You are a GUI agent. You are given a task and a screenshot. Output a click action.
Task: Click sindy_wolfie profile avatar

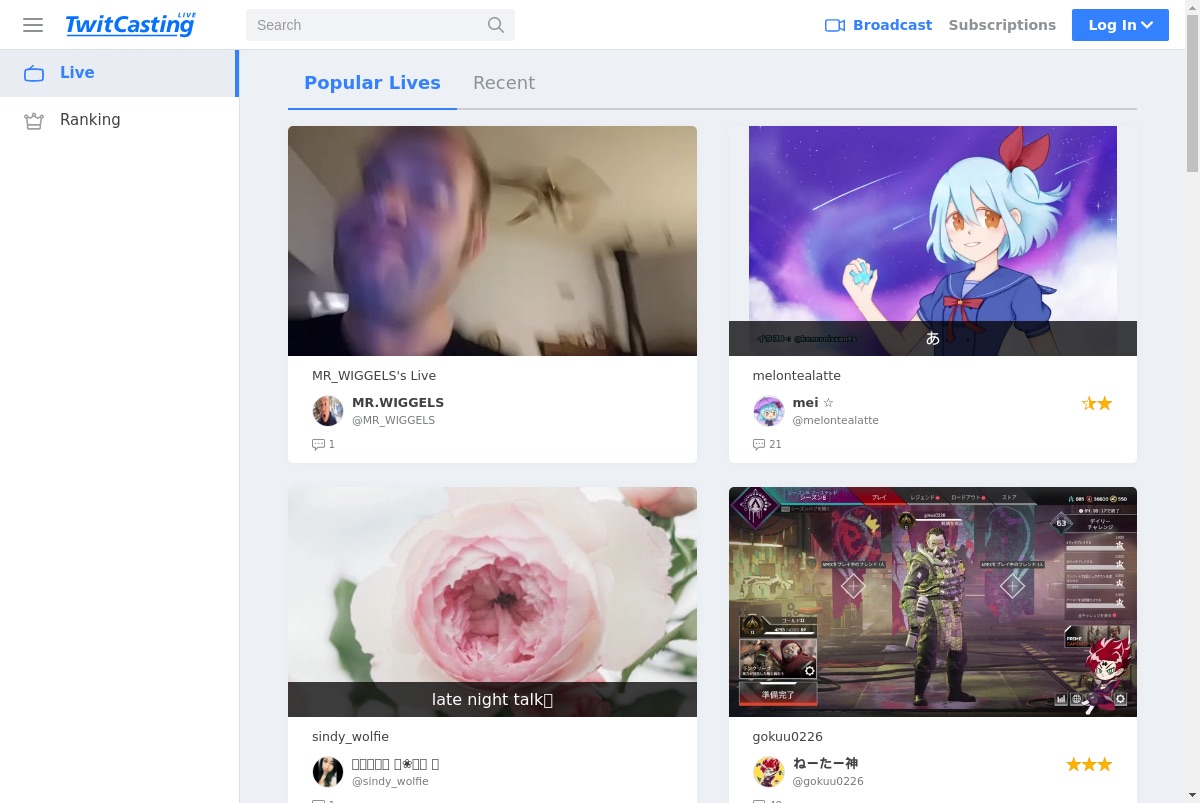[x=328, y=772]
